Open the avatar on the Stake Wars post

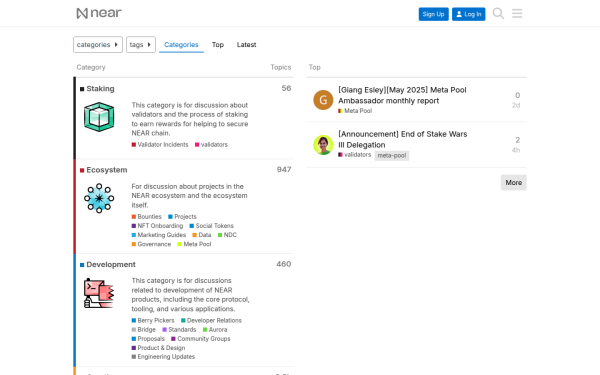[x=323, y=145]
